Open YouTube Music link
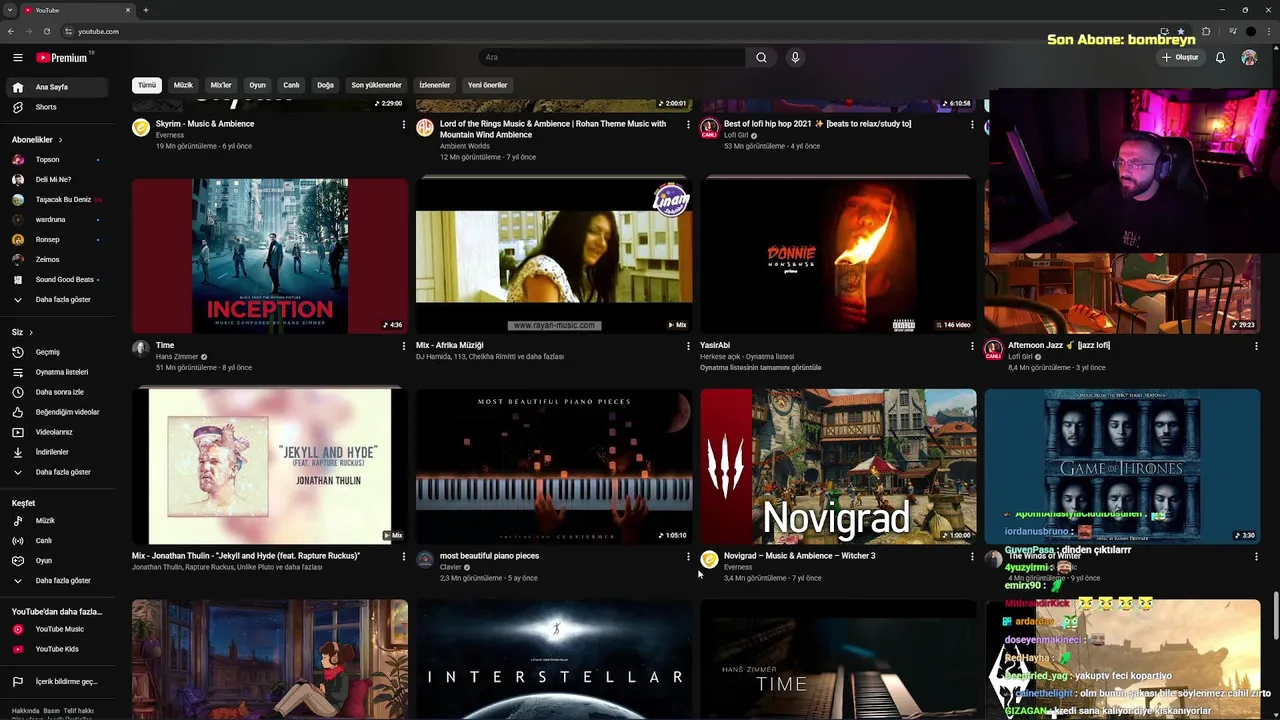The height and width of the screenshot is (720, 1280). [x=58, y=629]
